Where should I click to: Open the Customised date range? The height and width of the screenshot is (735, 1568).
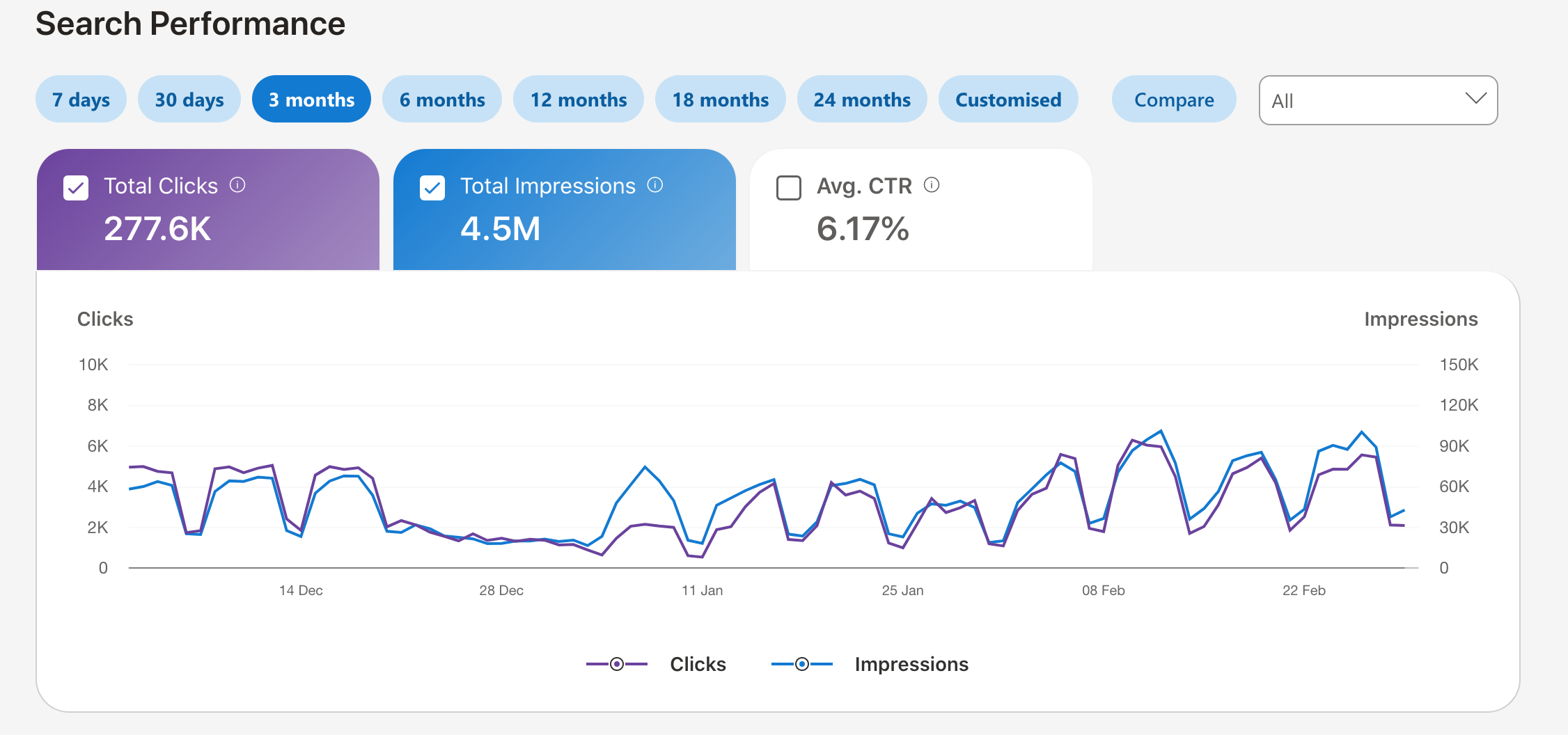1008,100
